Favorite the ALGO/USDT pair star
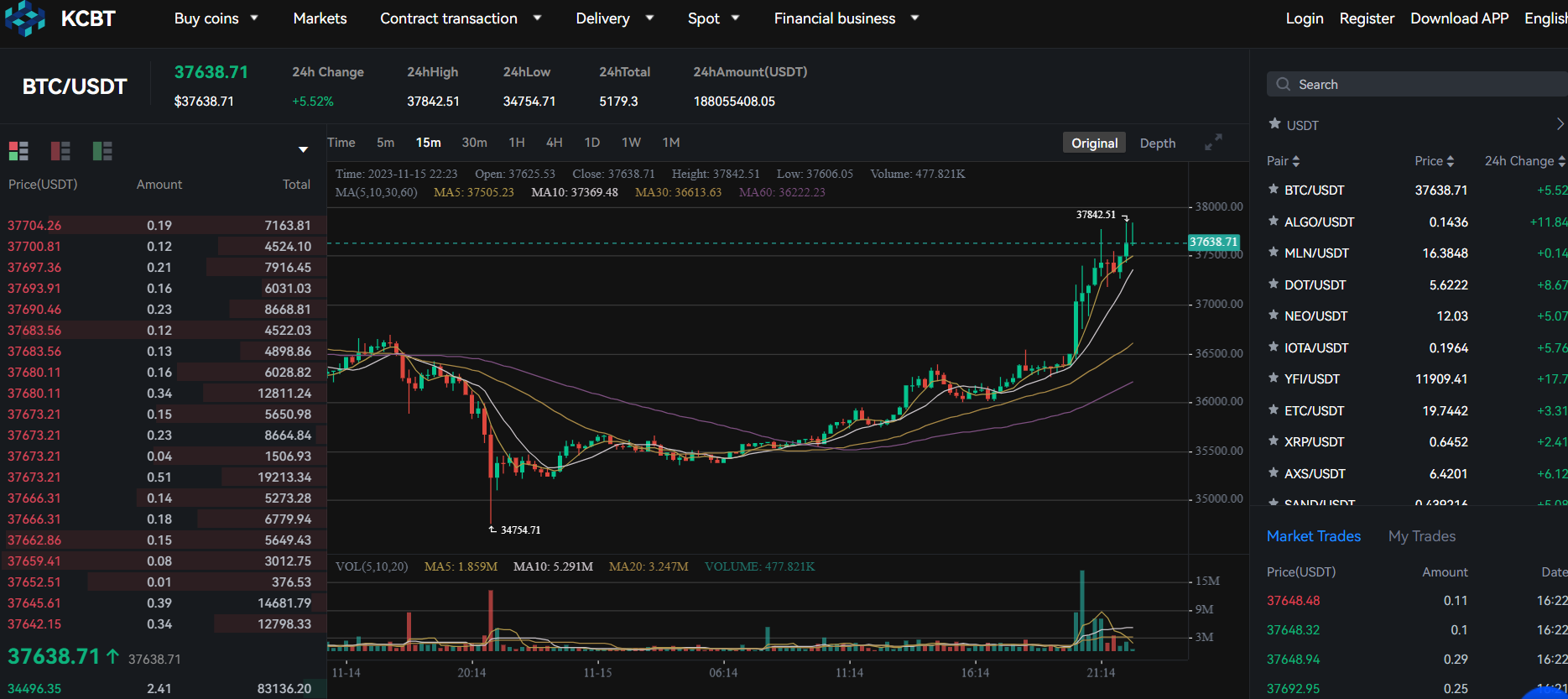Screen dimensions: 1568x699 [x=1274, y=222]
